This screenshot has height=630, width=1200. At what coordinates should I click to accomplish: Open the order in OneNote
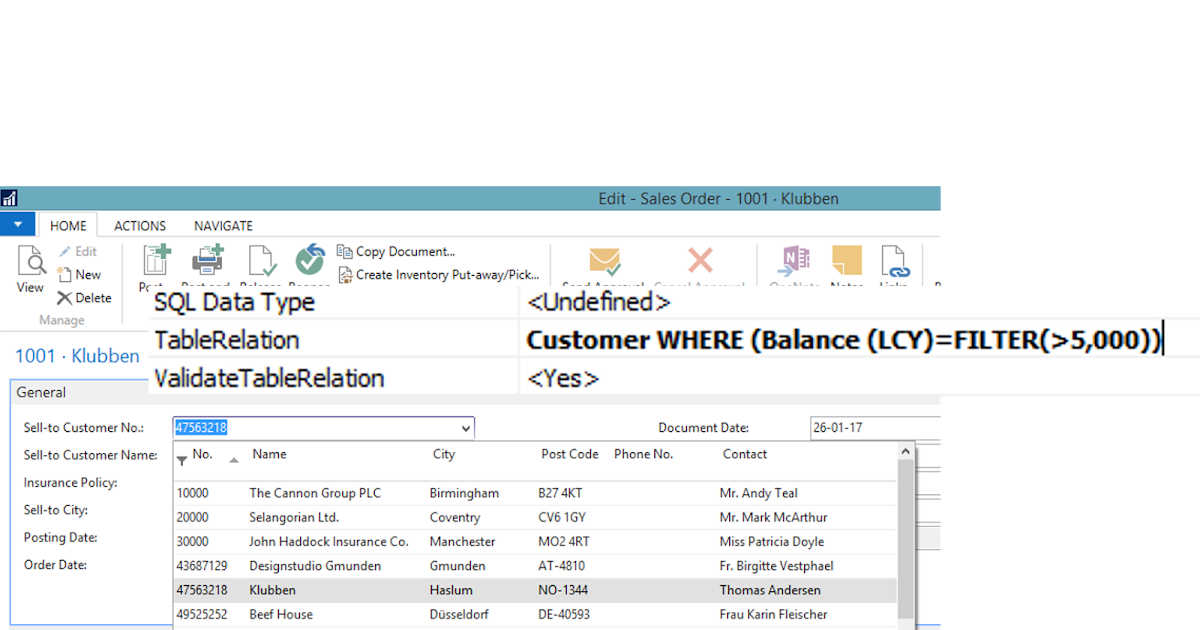[793, 263]
